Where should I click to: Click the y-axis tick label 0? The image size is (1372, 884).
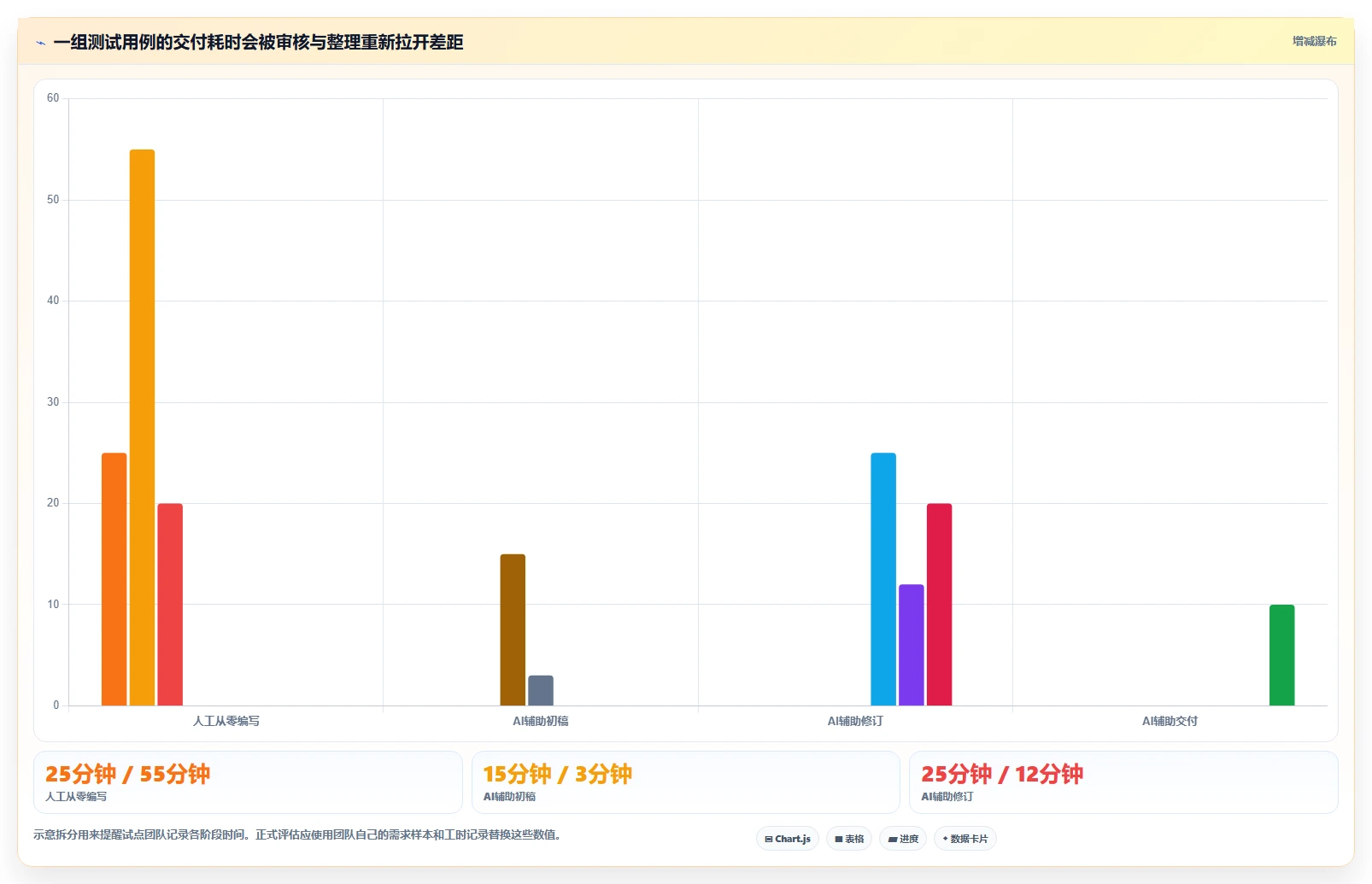(56, 705)
